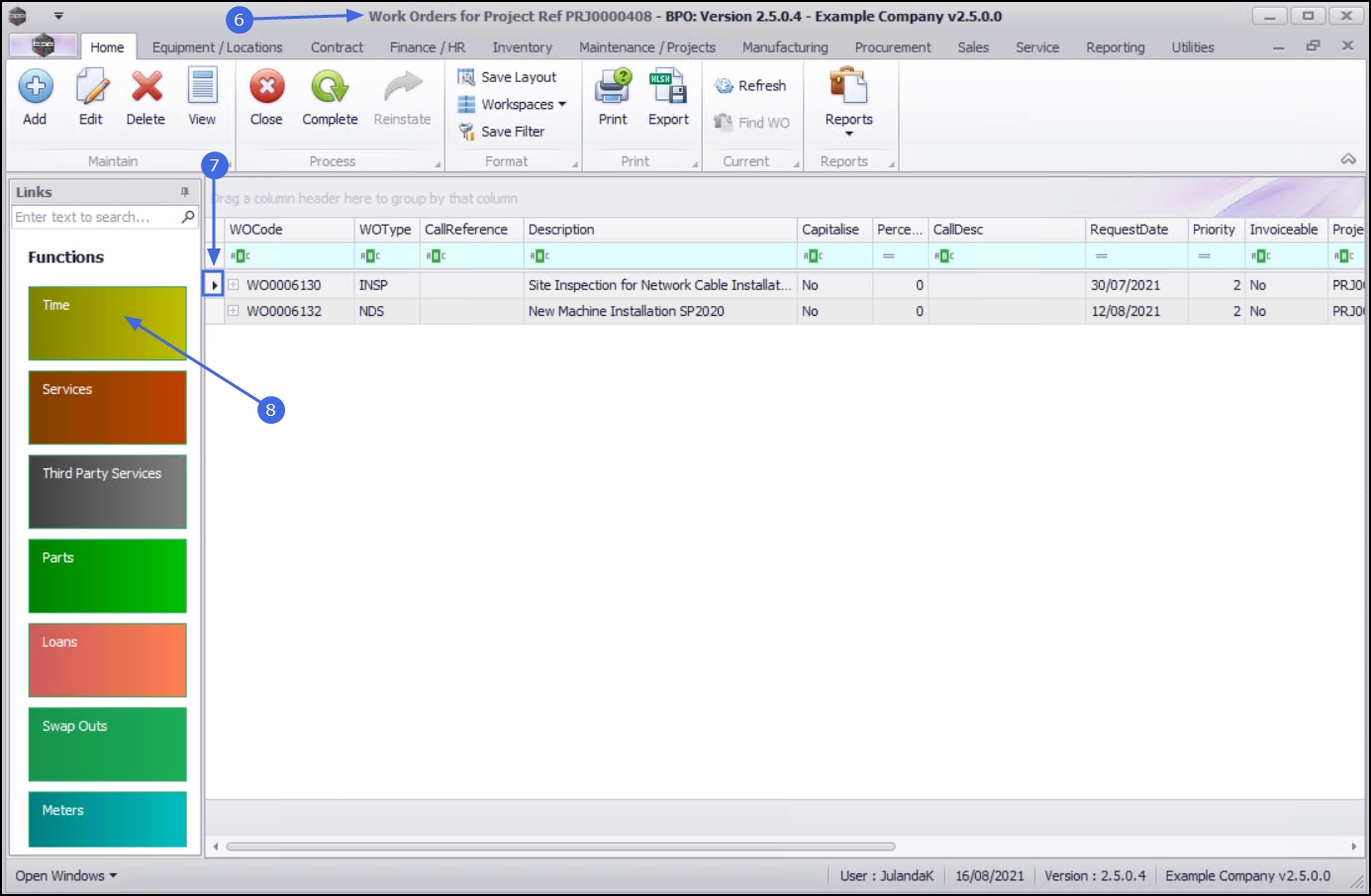
Task: Click the Reinstate arrow icon
Action: point(402,87)
